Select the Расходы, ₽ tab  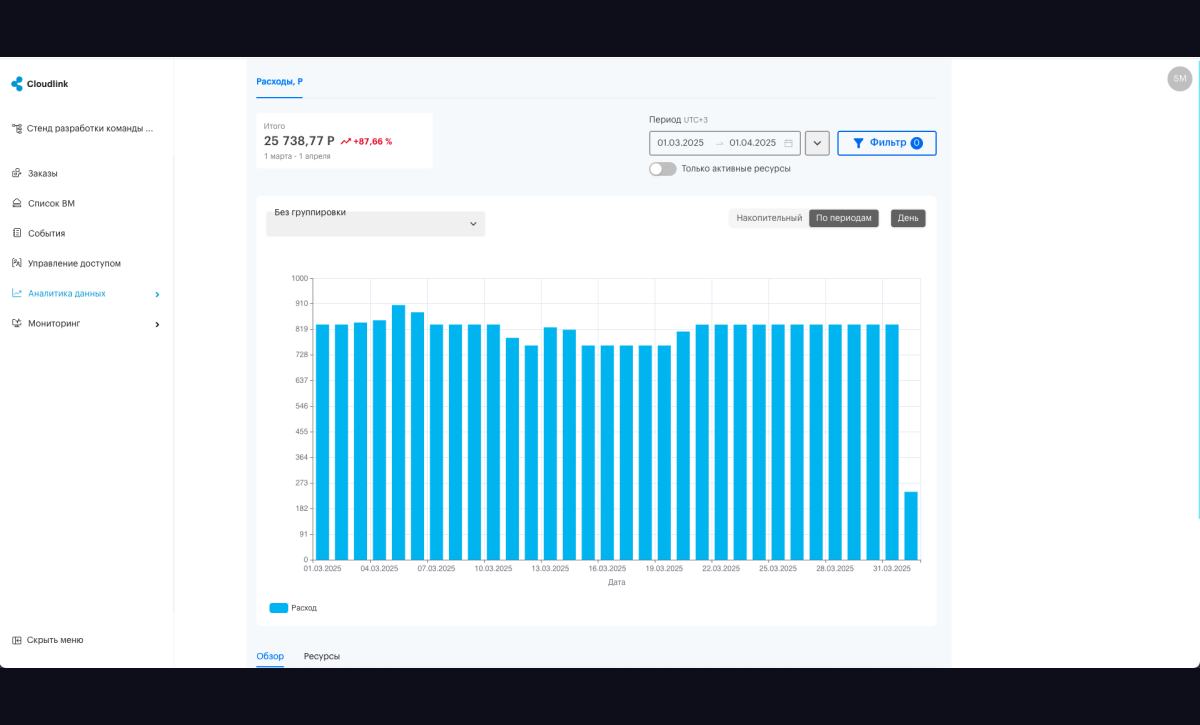point(279,81)
